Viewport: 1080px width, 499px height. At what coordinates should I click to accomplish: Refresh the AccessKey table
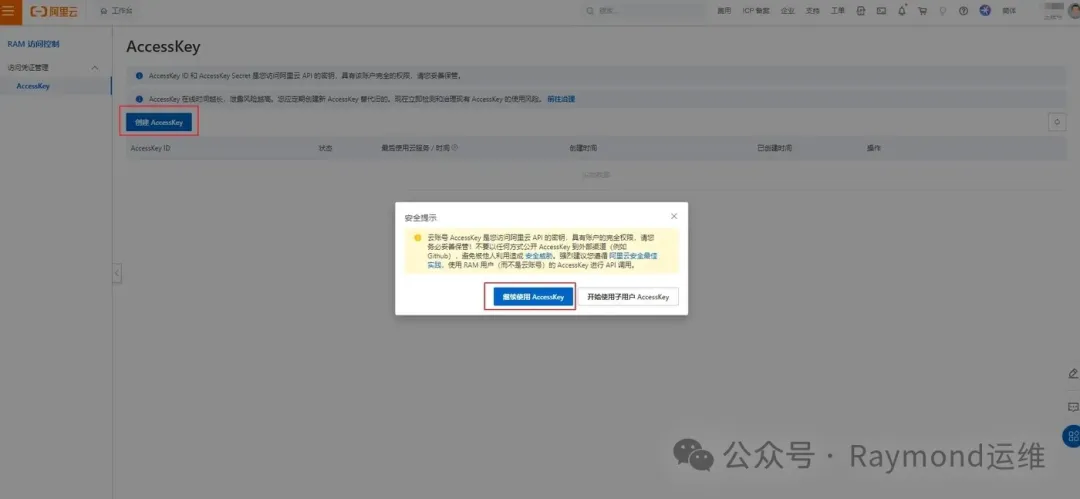point(1057,122)
